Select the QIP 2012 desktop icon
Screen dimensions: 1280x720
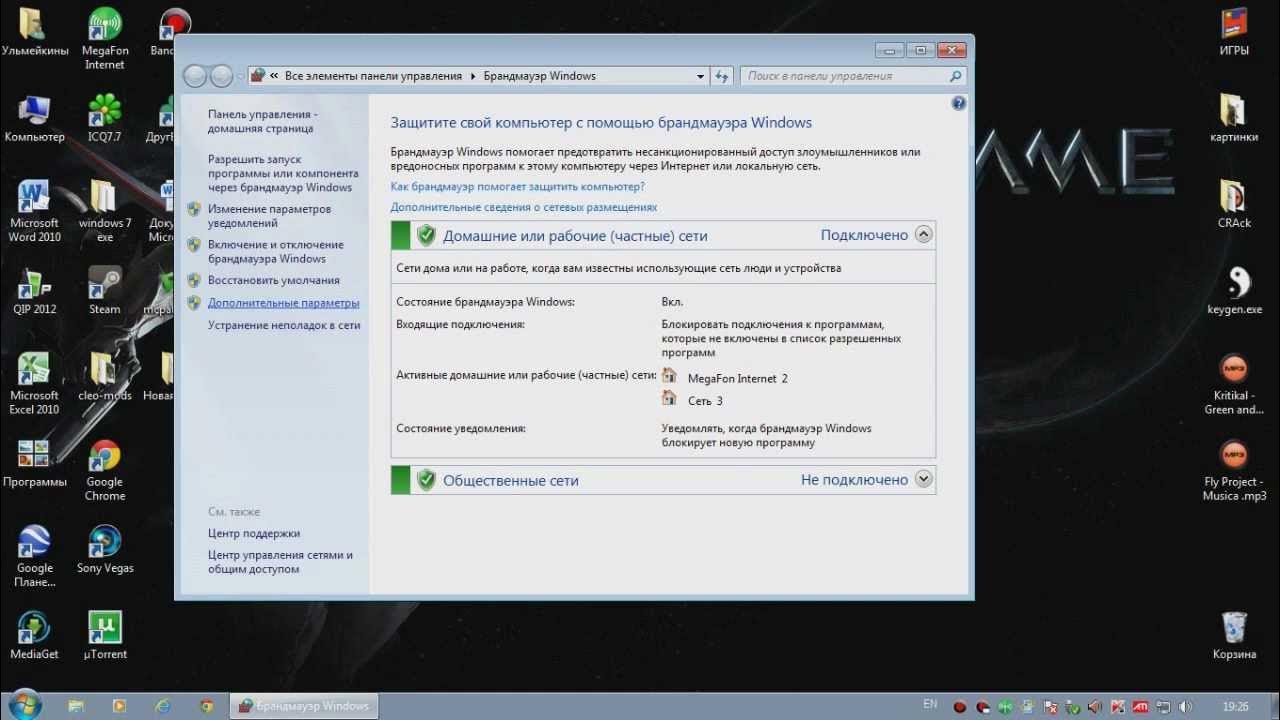pyautogui.click(x=34, y=290)
